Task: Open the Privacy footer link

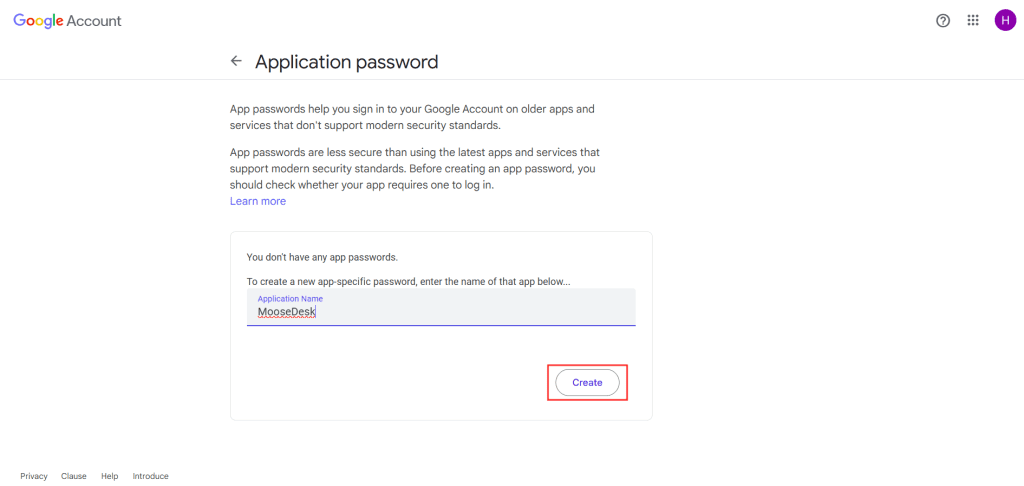Action: 34,476
